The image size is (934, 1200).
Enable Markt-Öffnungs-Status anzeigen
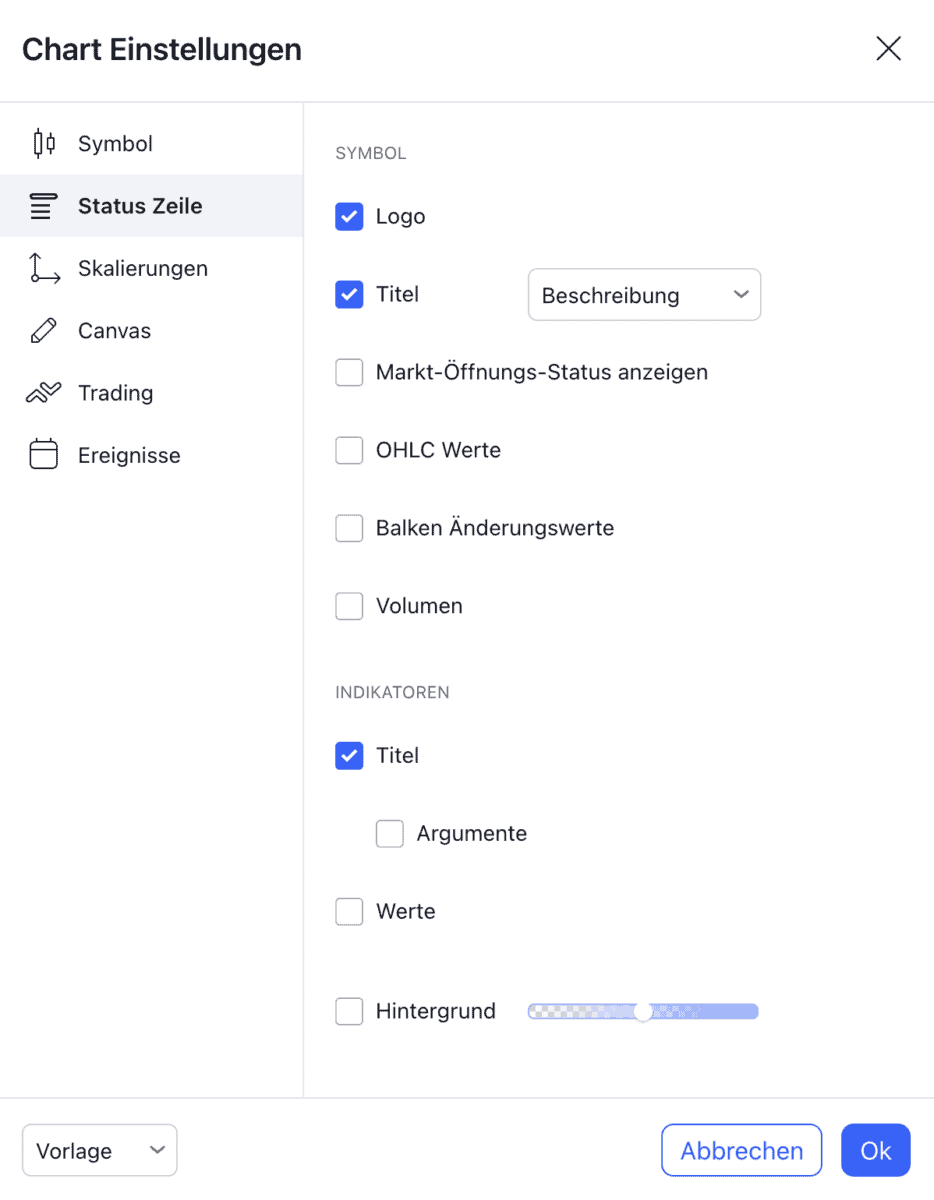pos(349,372)
